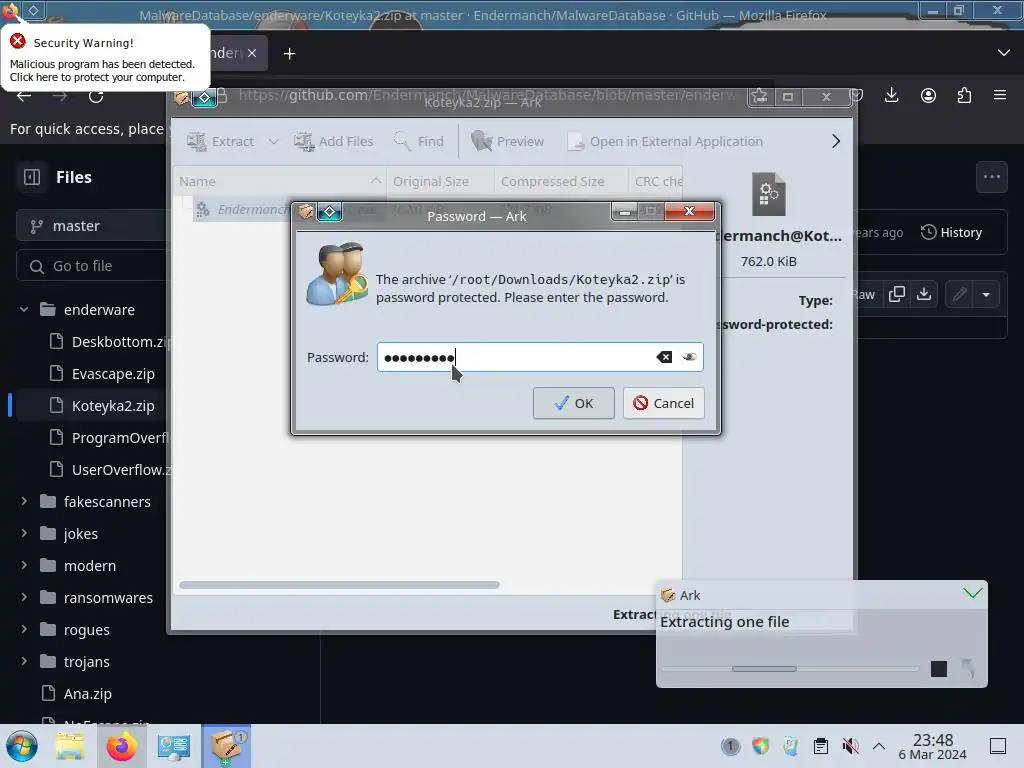
Task: Unmute audio volume tray icon
Action: [850, 746]
